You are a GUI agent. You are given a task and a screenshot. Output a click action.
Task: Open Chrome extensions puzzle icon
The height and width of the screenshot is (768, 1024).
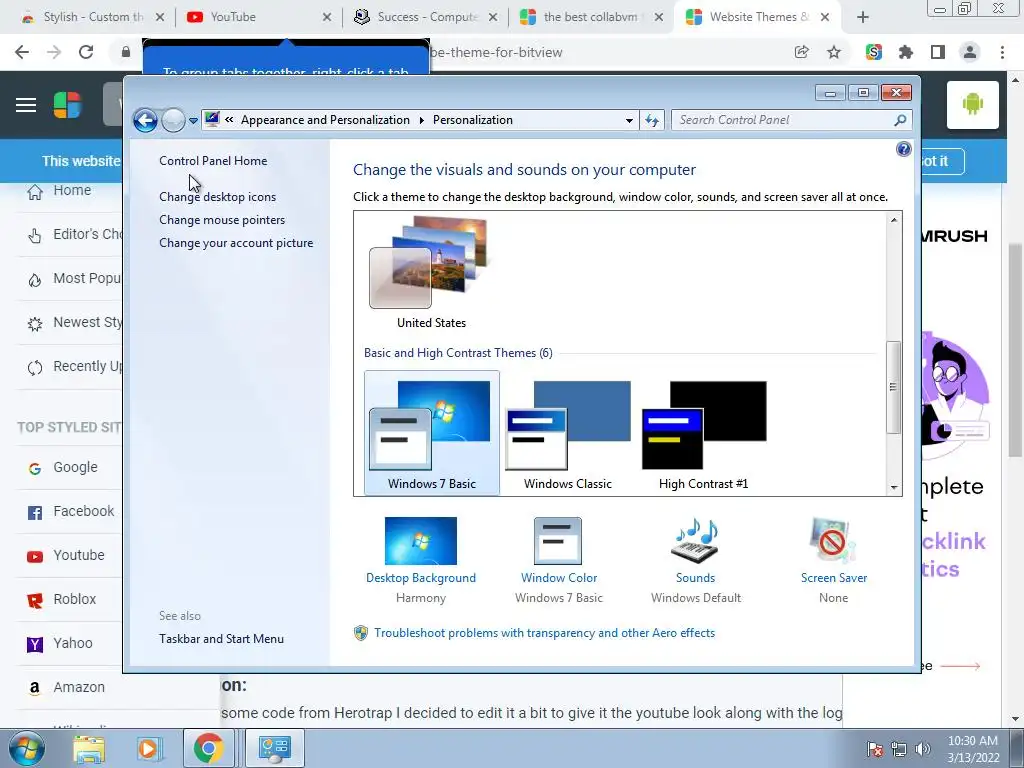point(906,52)
